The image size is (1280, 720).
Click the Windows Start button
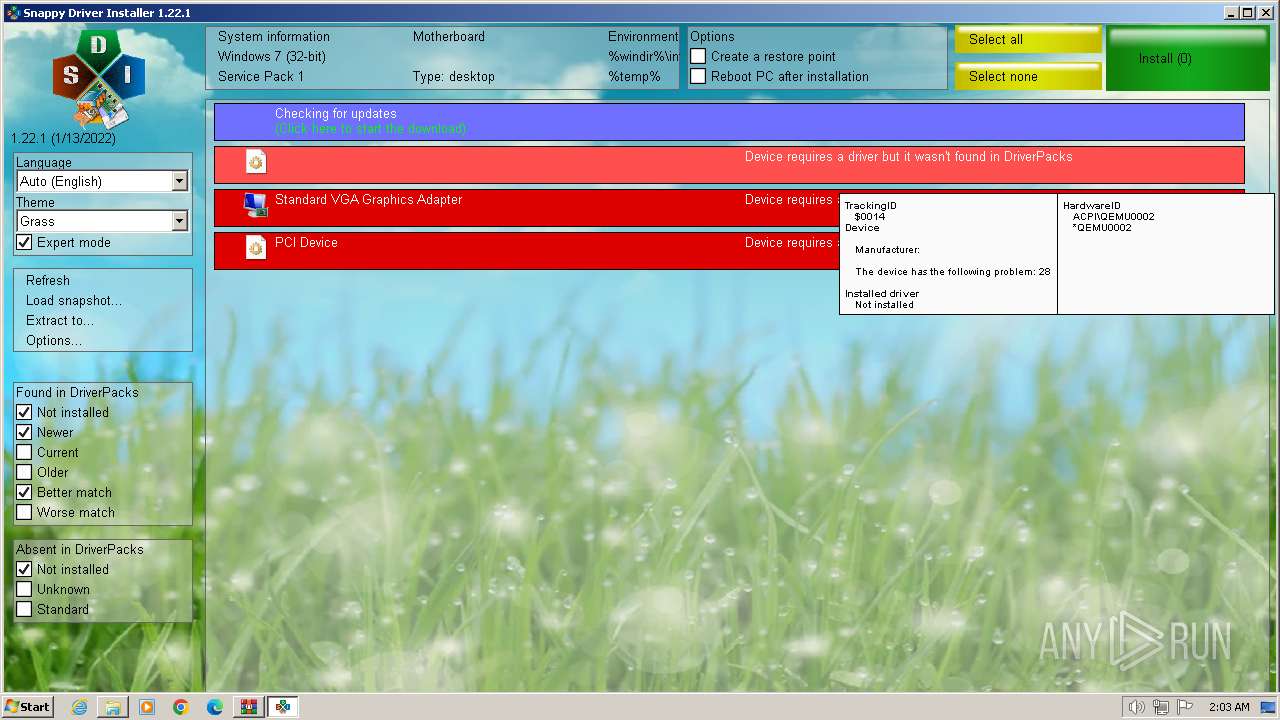[28, 707]
